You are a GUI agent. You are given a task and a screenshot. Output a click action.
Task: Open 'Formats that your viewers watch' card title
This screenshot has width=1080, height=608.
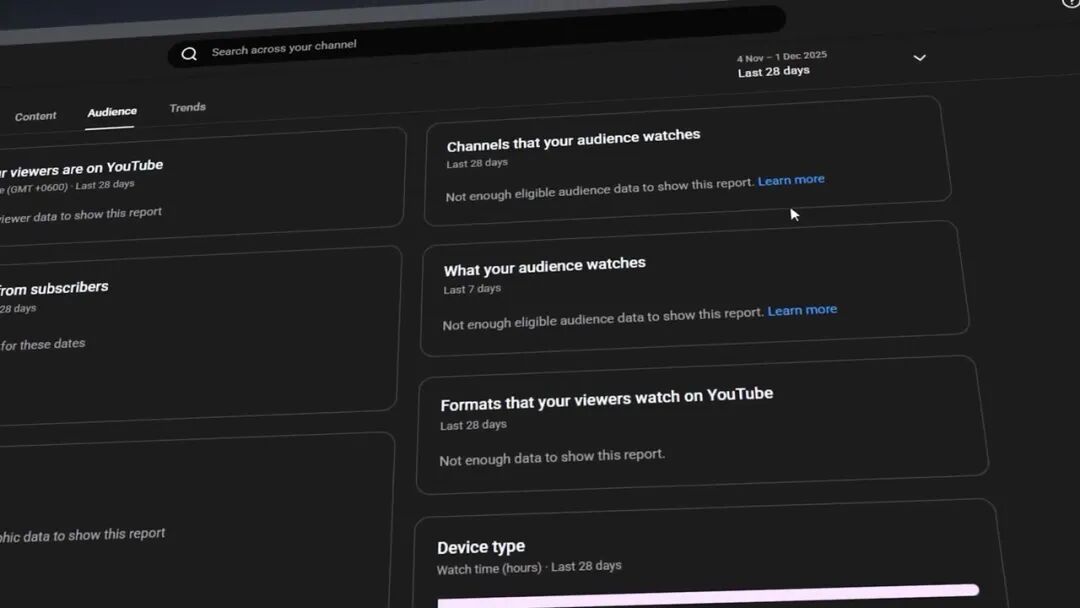click(x=606, y=399)
